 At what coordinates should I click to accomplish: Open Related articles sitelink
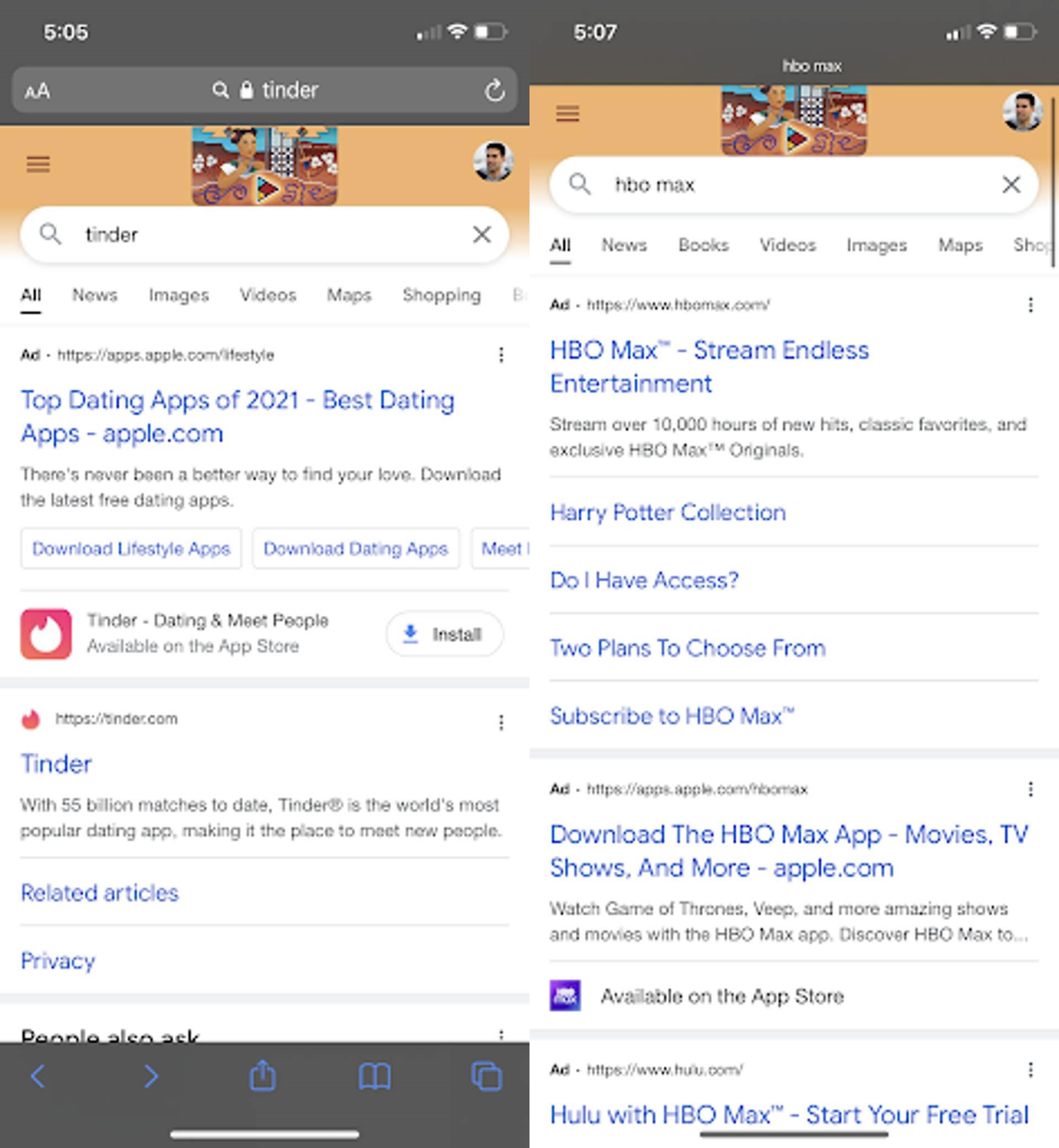pyautogui.click(x=100, y=893)
